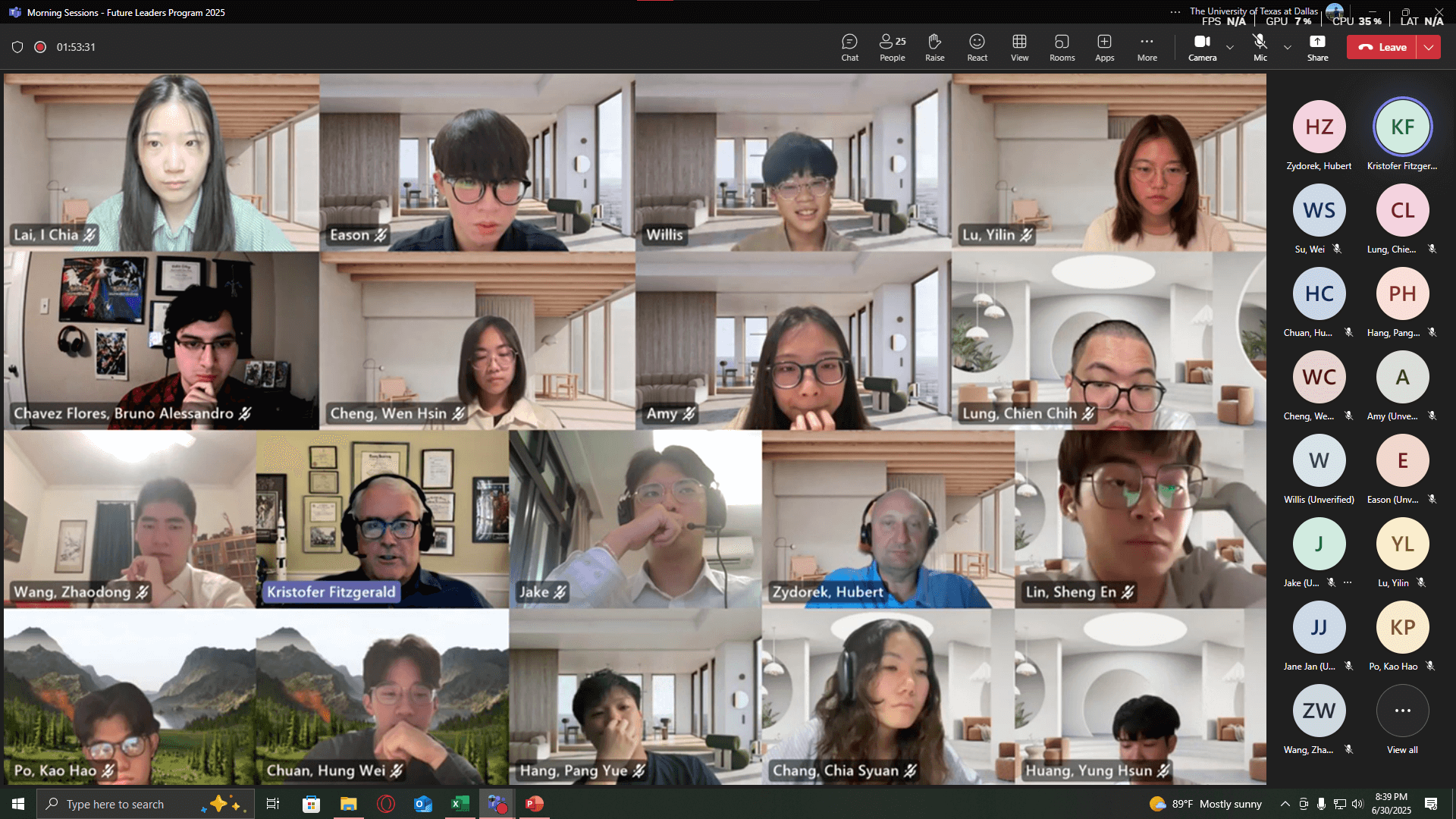This screenshot has height=819, width=1456.
Task: Open the Apps menu
Action: (x=1104, y=47)
